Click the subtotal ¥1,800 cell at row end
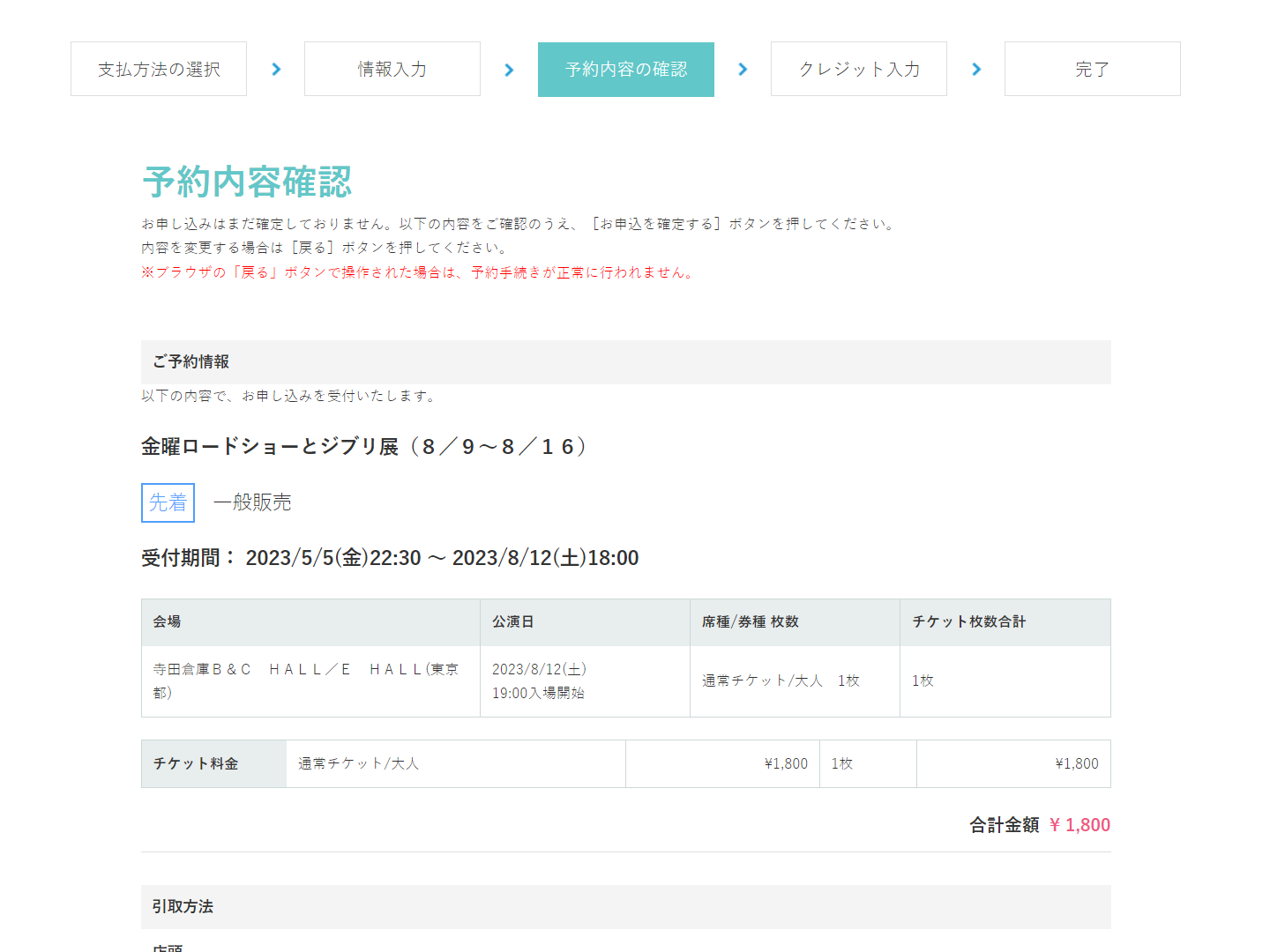The width and height of the screenshot is (1270, 952). [x=1013, y=764]
